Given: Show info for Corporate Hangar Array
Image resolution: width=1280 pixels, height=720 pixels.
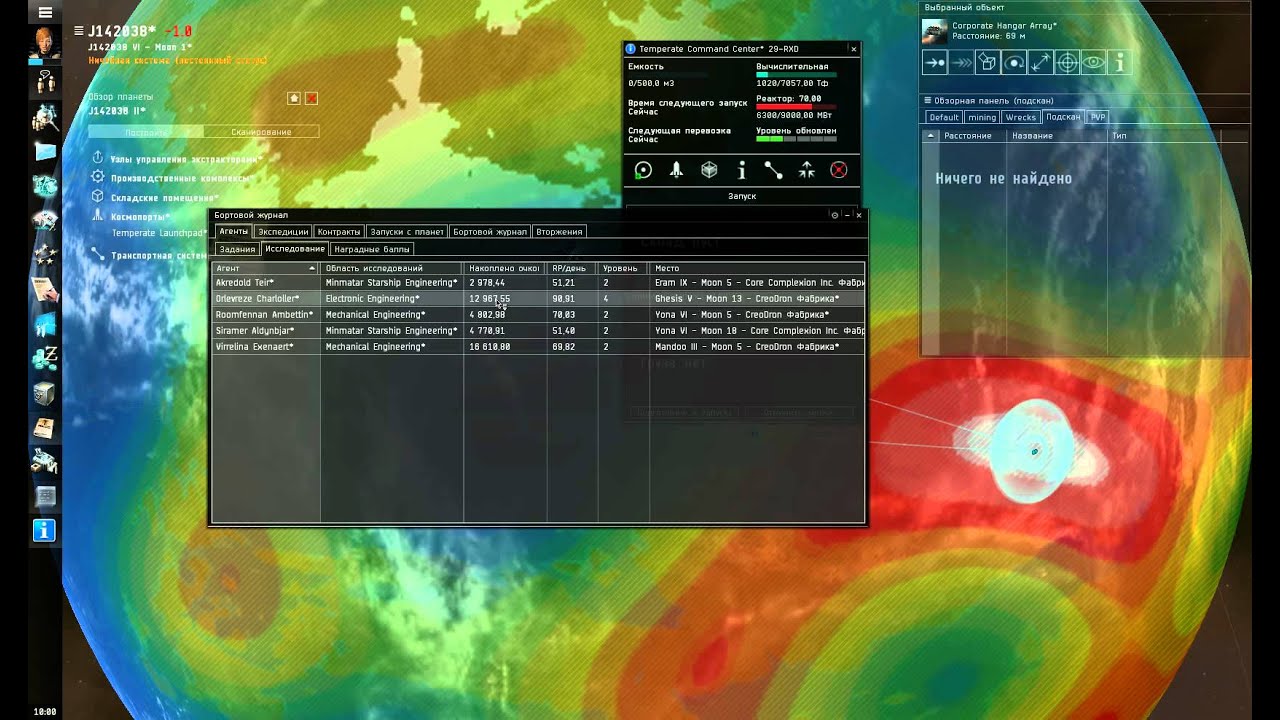Looking at the screenshot, I should click(x=1119, y=62).
